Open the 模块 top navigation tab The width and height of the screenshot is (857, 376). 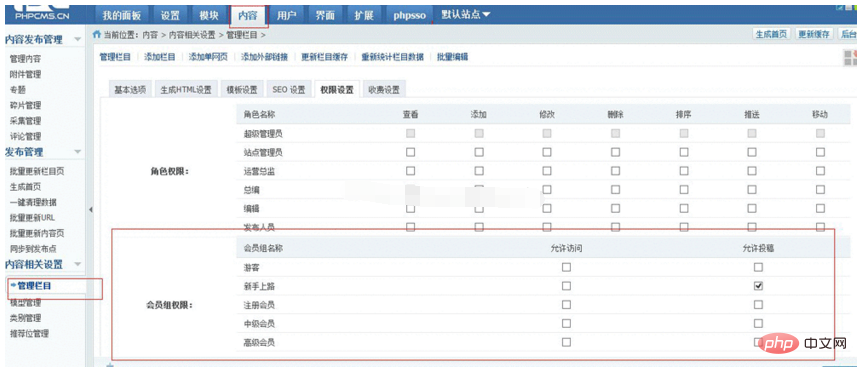(209, 15)
